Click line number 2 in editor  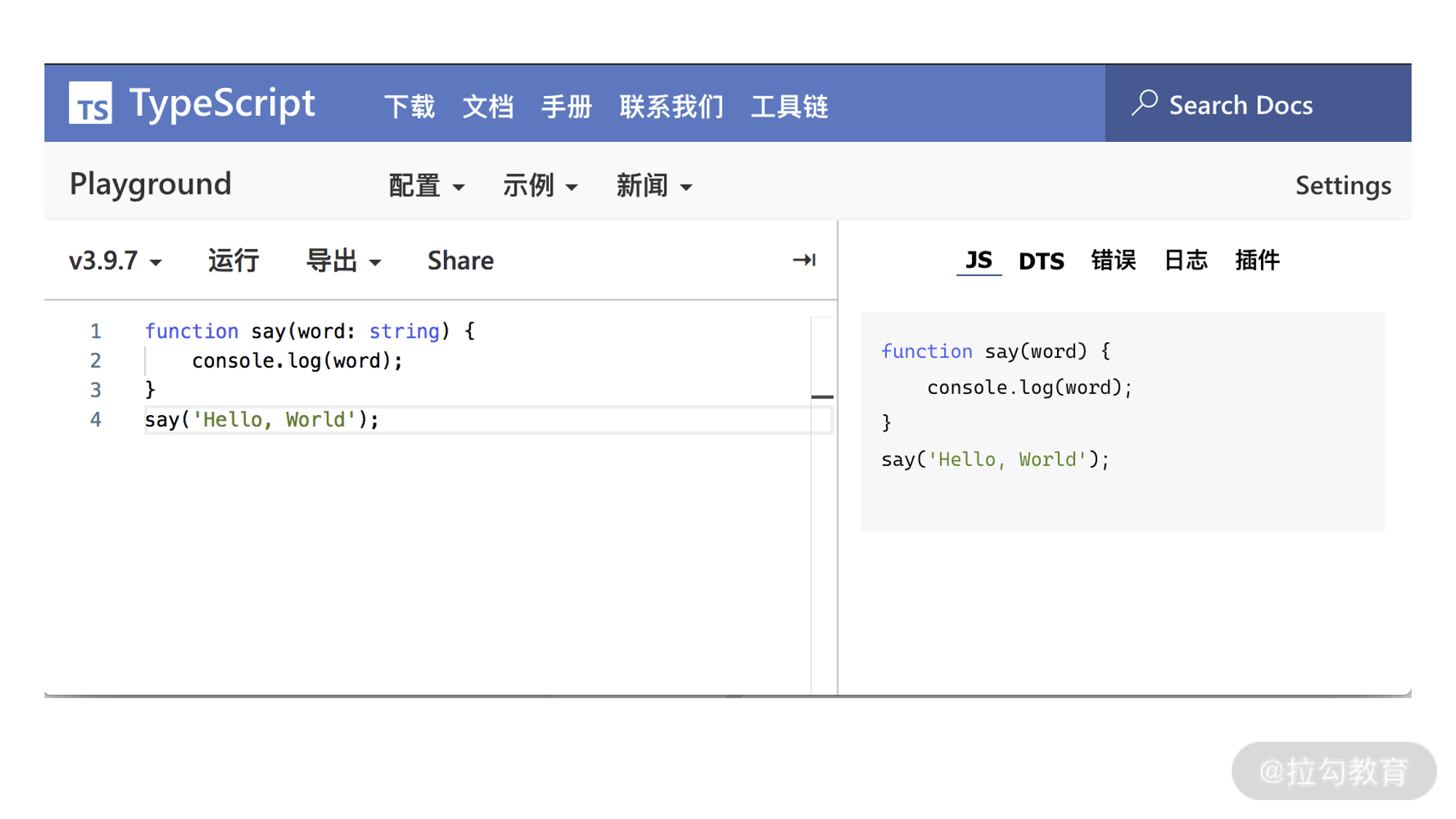pyautogui.click(x=95, y=360)
